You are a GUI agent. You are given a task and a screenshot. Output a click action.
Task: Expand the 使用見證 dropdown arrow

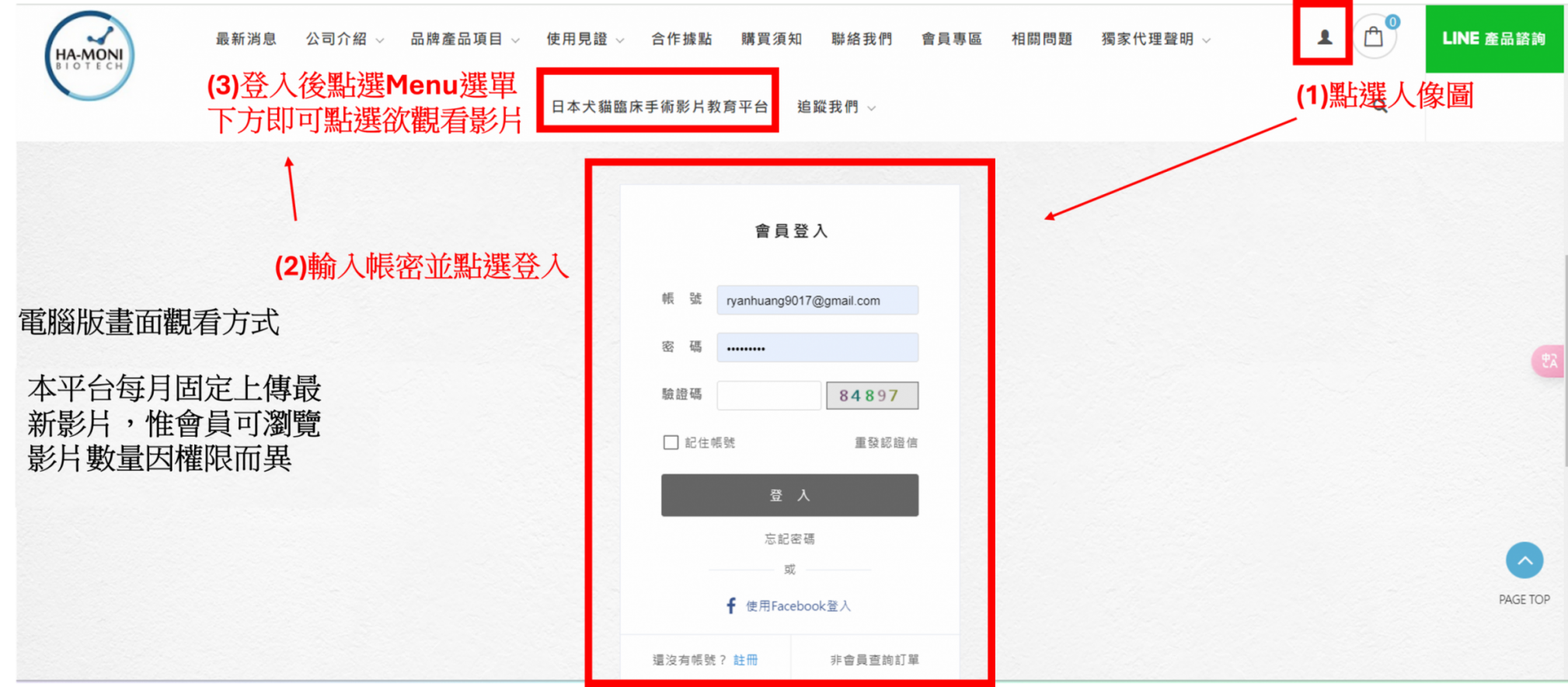pyautogui.click(x=620, y=40)
